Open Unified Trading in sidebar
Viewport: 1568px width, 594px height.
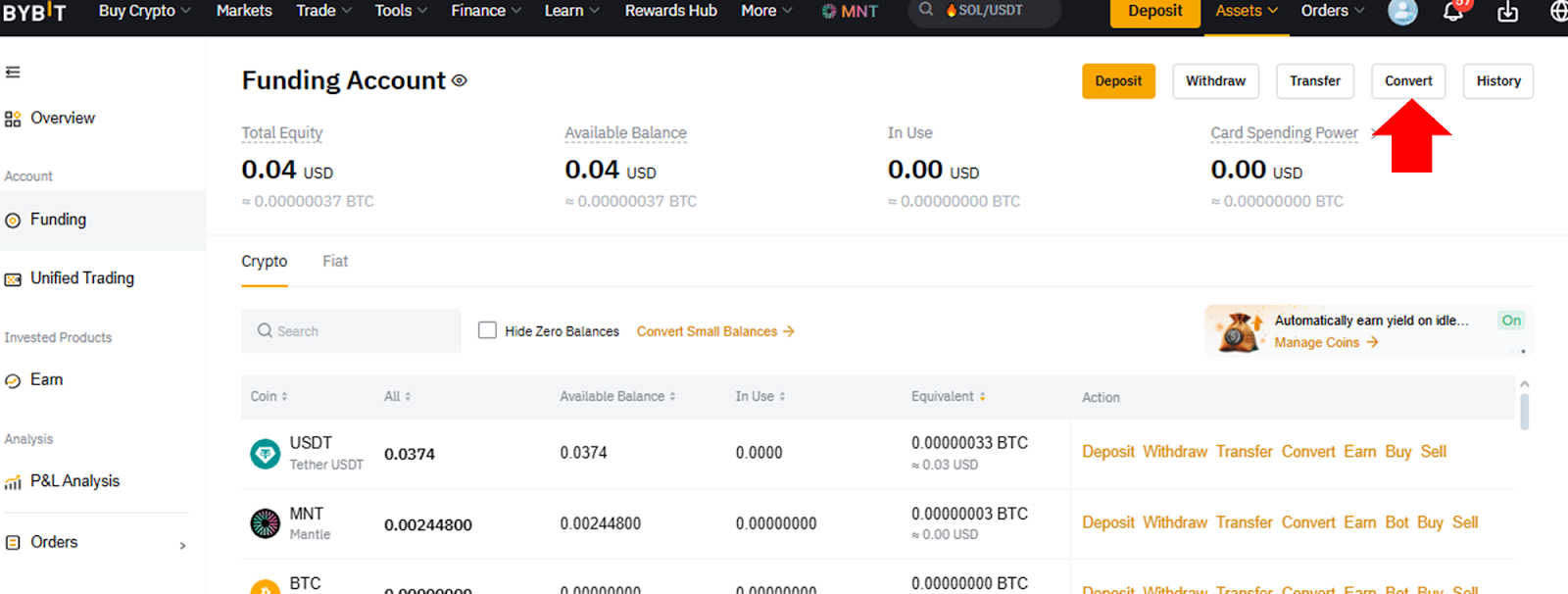point(82,278)
